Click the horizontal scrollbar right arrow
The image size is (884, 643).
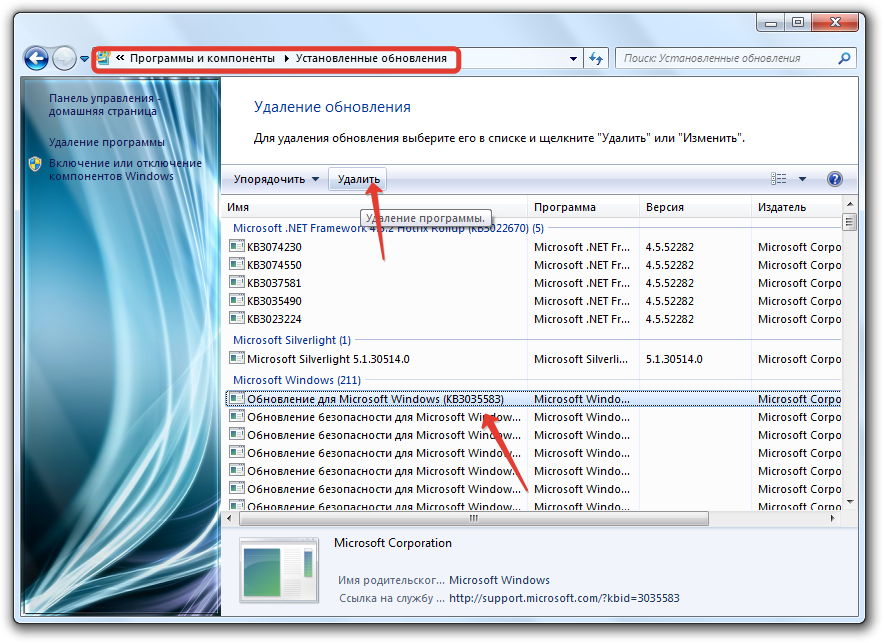coord(833,518)
